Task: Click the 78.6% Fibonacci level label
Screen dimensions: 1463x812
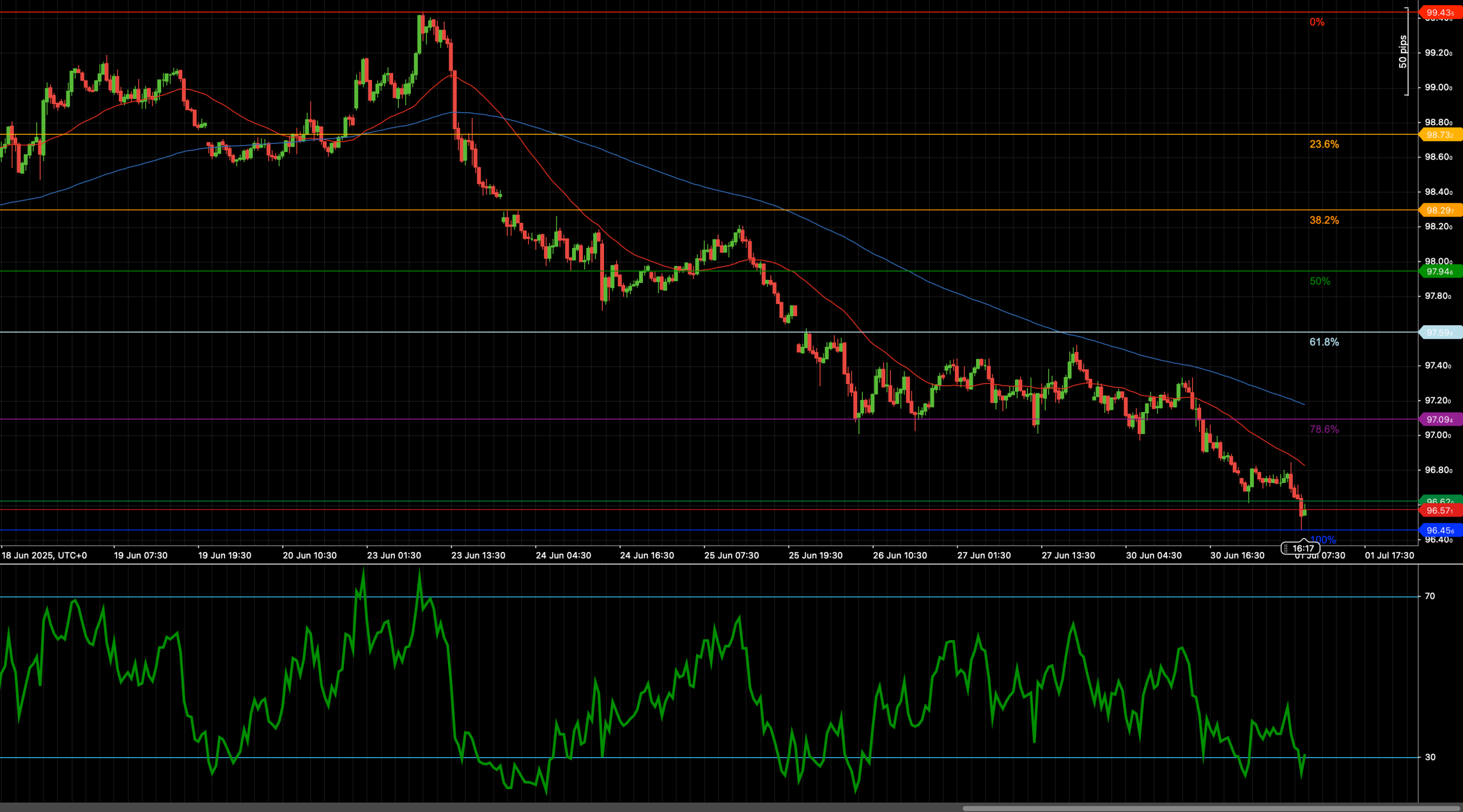Action: [1324, 429]
